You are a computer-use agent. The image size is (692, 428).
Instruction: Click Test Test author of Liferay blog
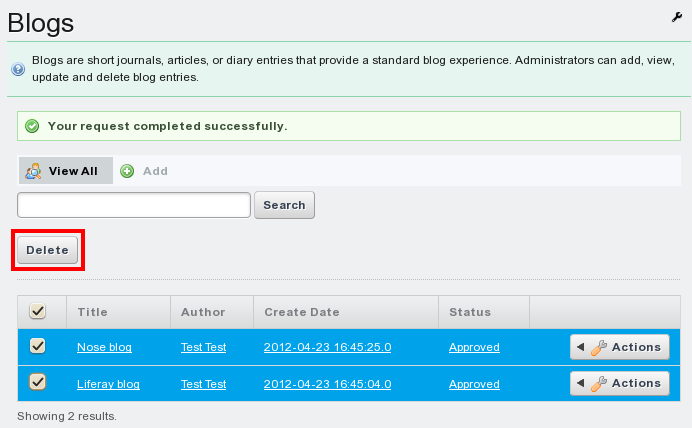[x=203, y=384]
